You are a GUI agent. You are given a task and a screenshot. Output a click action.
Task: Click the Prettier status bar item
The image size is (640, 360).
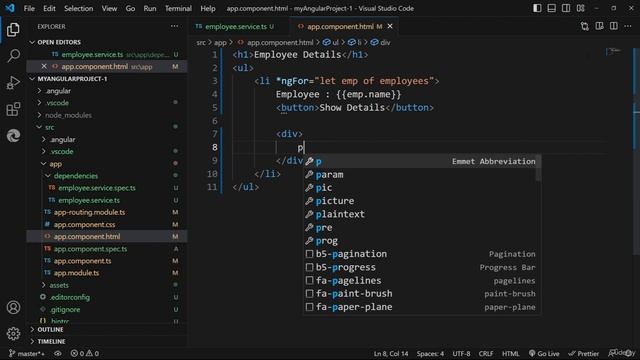click(x=584, y=353)
